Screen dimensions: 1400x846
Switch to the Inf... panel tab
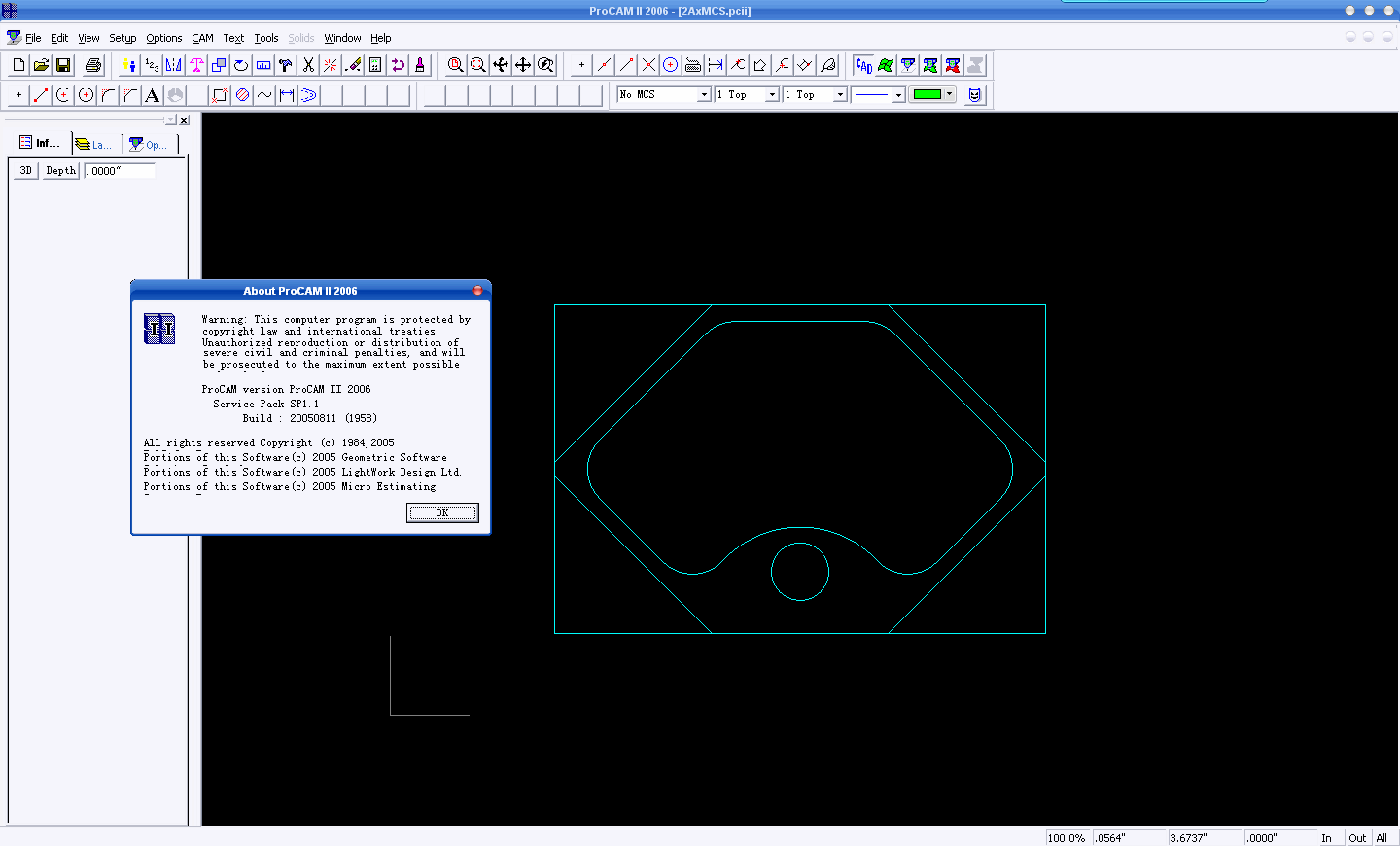coord(40,143)
